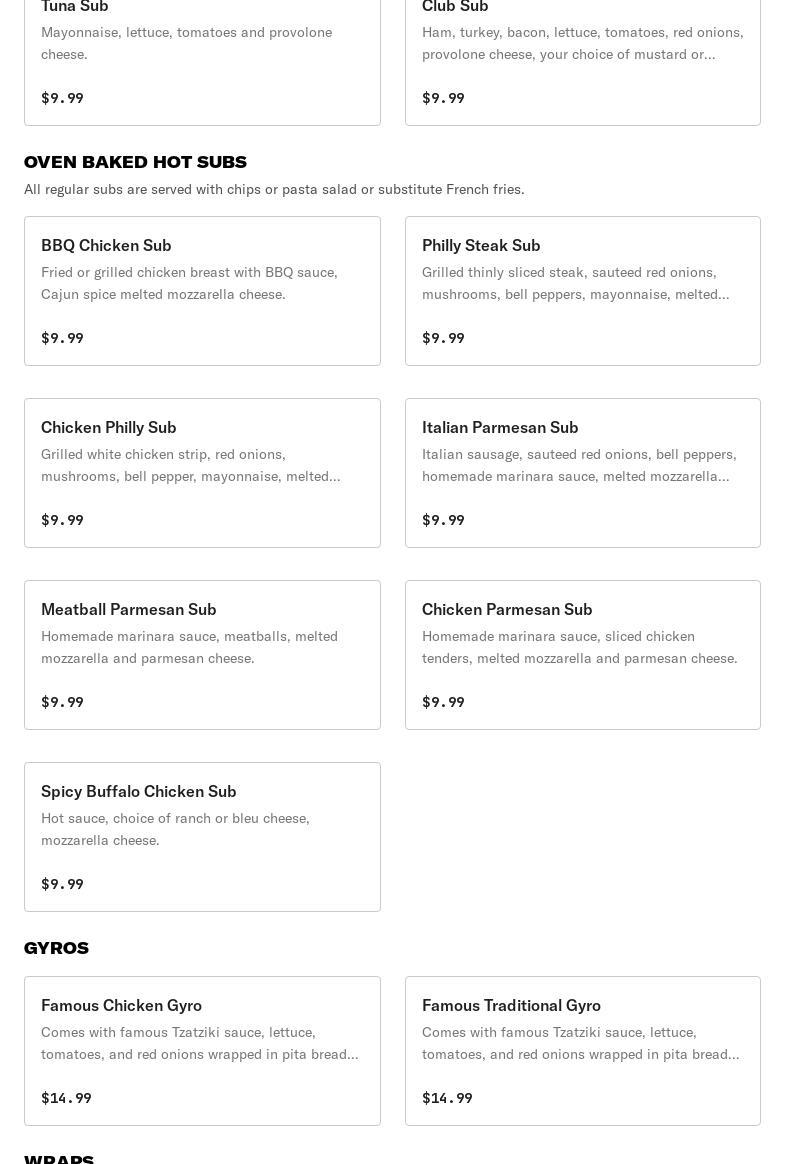
Task: Pick the Meatball Parmesan Sub
Action: point(202,654)
